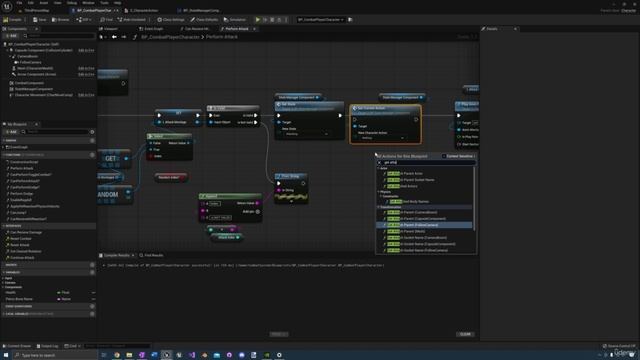Switch to the Viewport tab

[x=110, y=29]
